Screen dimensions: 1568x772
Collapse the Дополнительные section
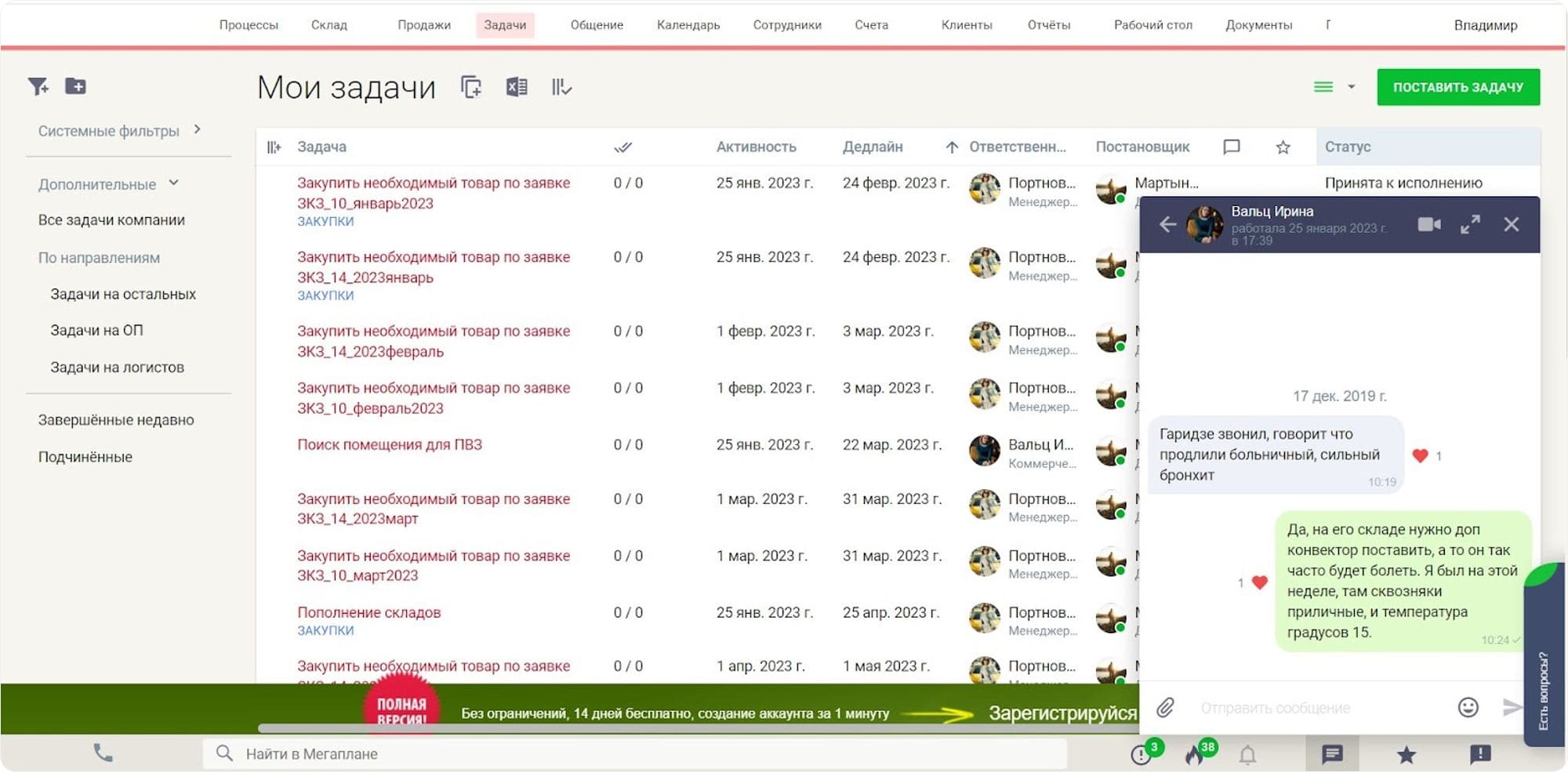point(174,183)
